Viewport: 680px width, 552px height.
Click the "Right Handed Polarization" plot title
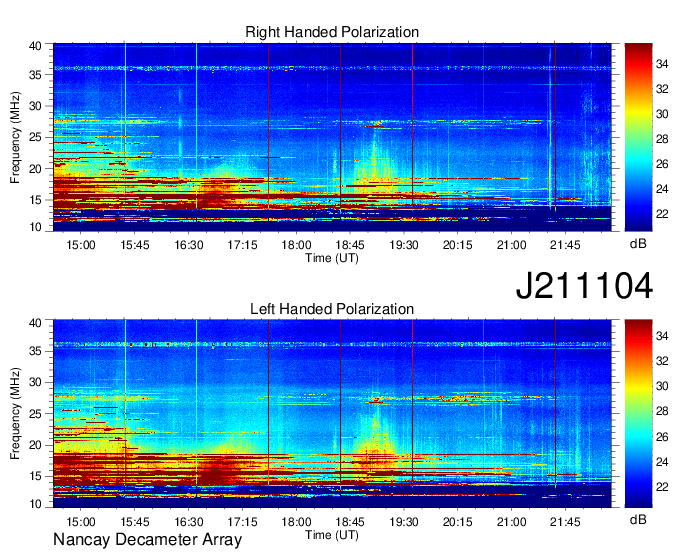pyautogui.click(x=332, y=32)
